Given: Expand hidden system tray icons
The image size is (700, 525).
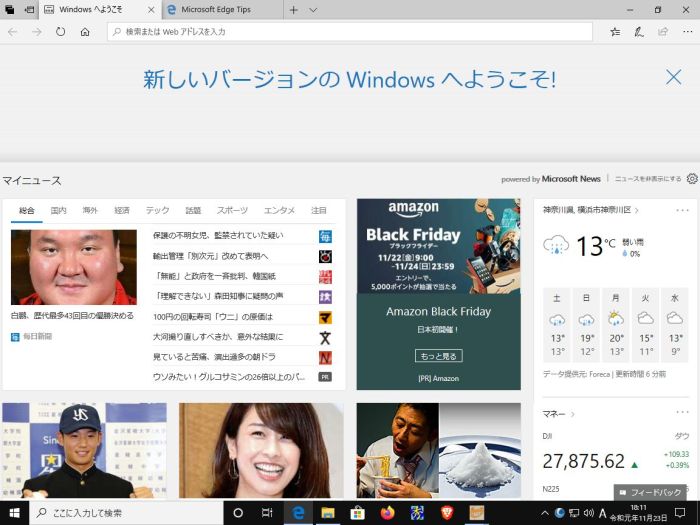Looking at the screenshot, I should pyautogui.click(x=545, y=513).
